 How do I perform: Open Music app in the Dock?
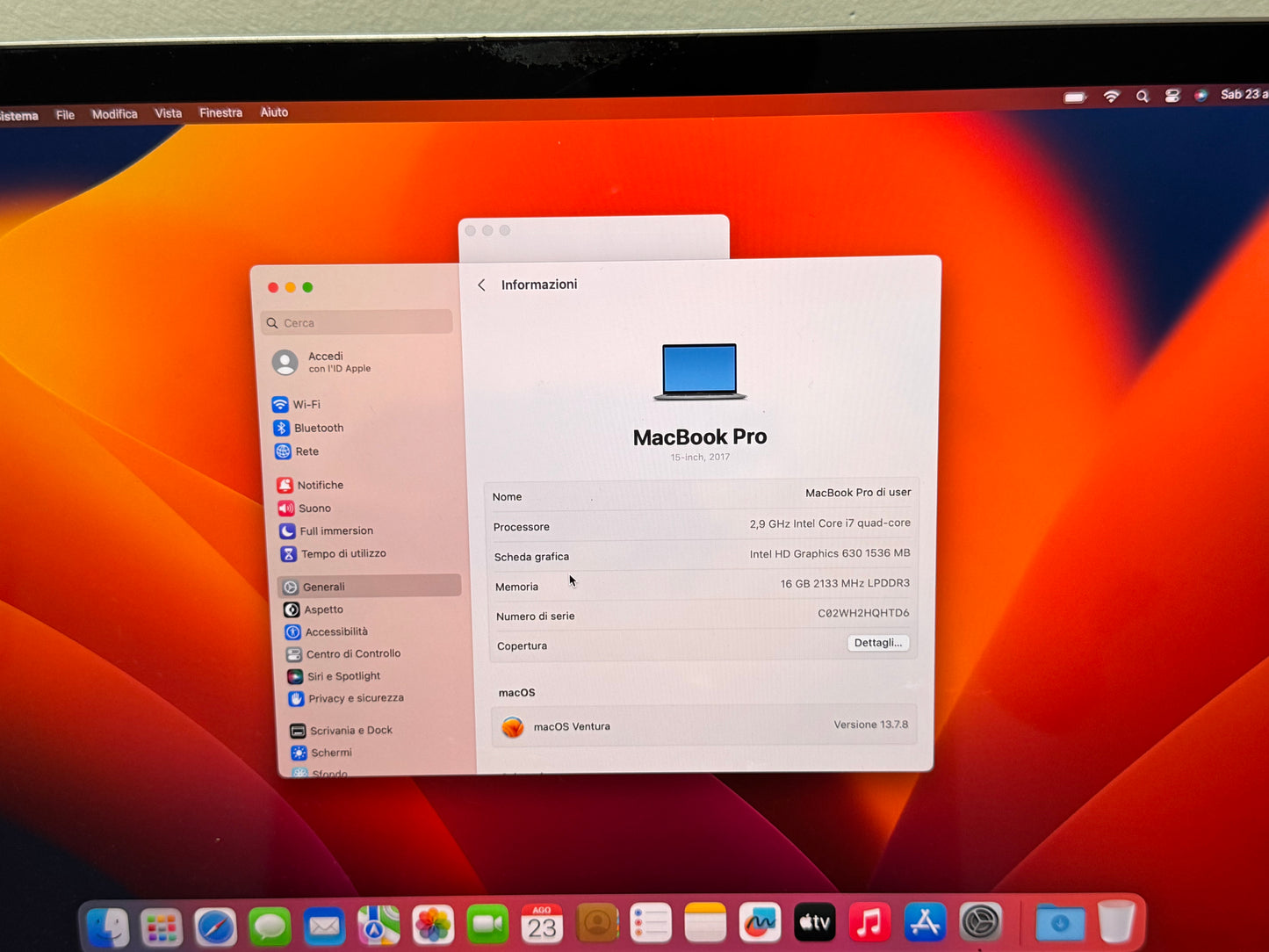869,922
